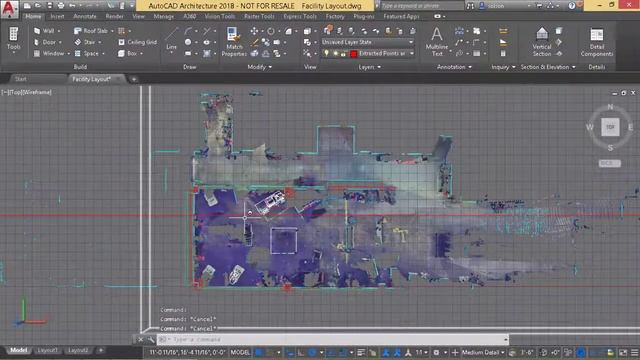Image resolution: width=640 pixels, height=360 pixels.
Task: Create a Vertical Section
Action: click(542, 42)
